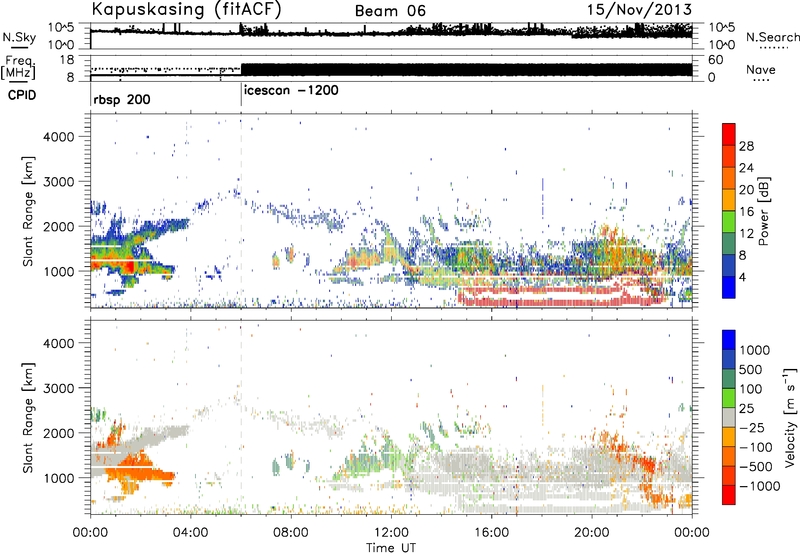Click the '4' tick on power colorbar

pos(742,277)
